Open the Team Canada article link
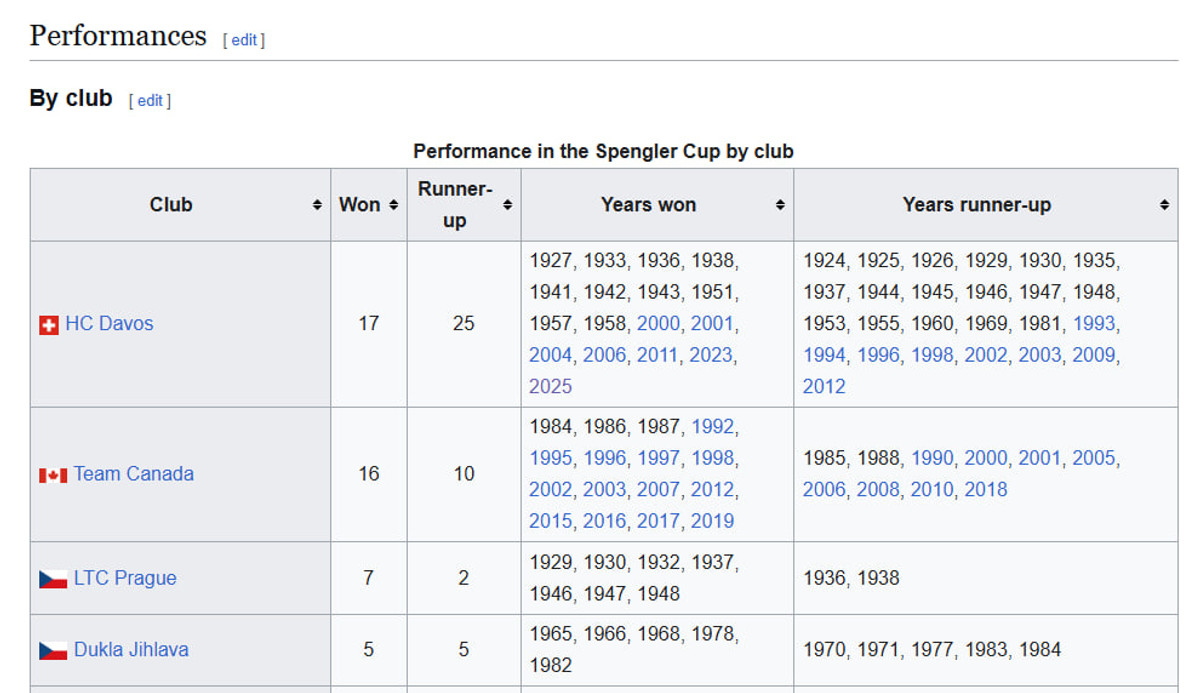Viewport: 1200px width, 693px height. pos(134,474)
